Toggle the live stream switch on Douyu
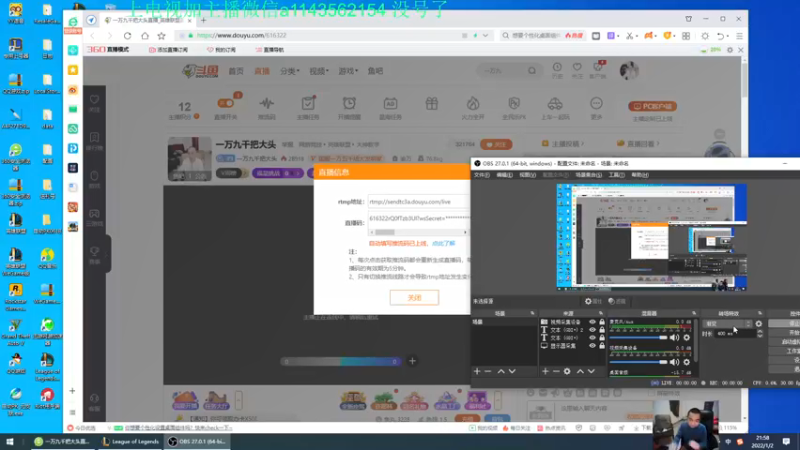 click(x=226, y=103)
